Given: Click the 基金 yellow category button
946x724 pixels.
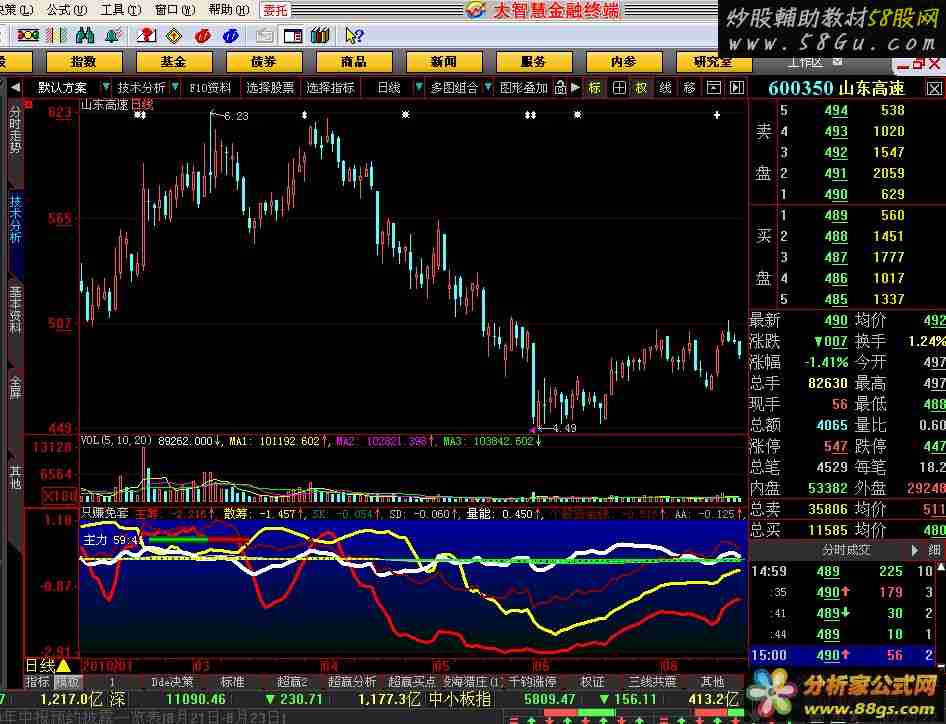Looking at the screenshot, I should (173, 61).
